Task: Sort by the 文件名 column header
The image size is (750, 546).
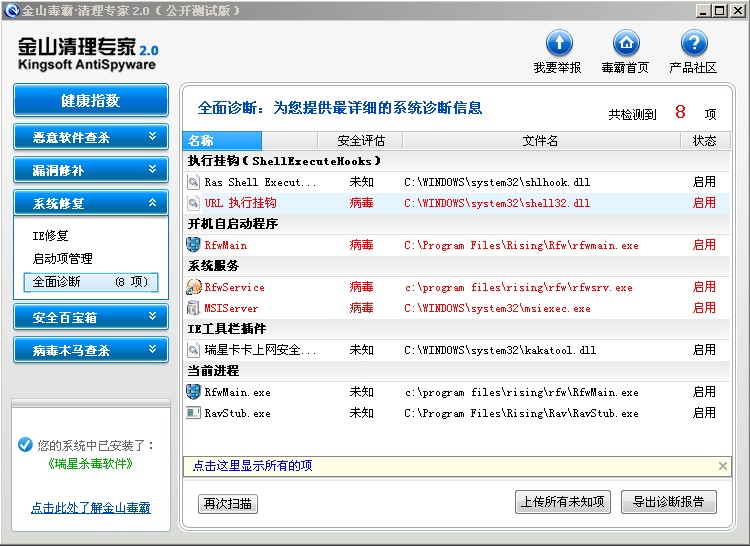Action: click(541, 141)
